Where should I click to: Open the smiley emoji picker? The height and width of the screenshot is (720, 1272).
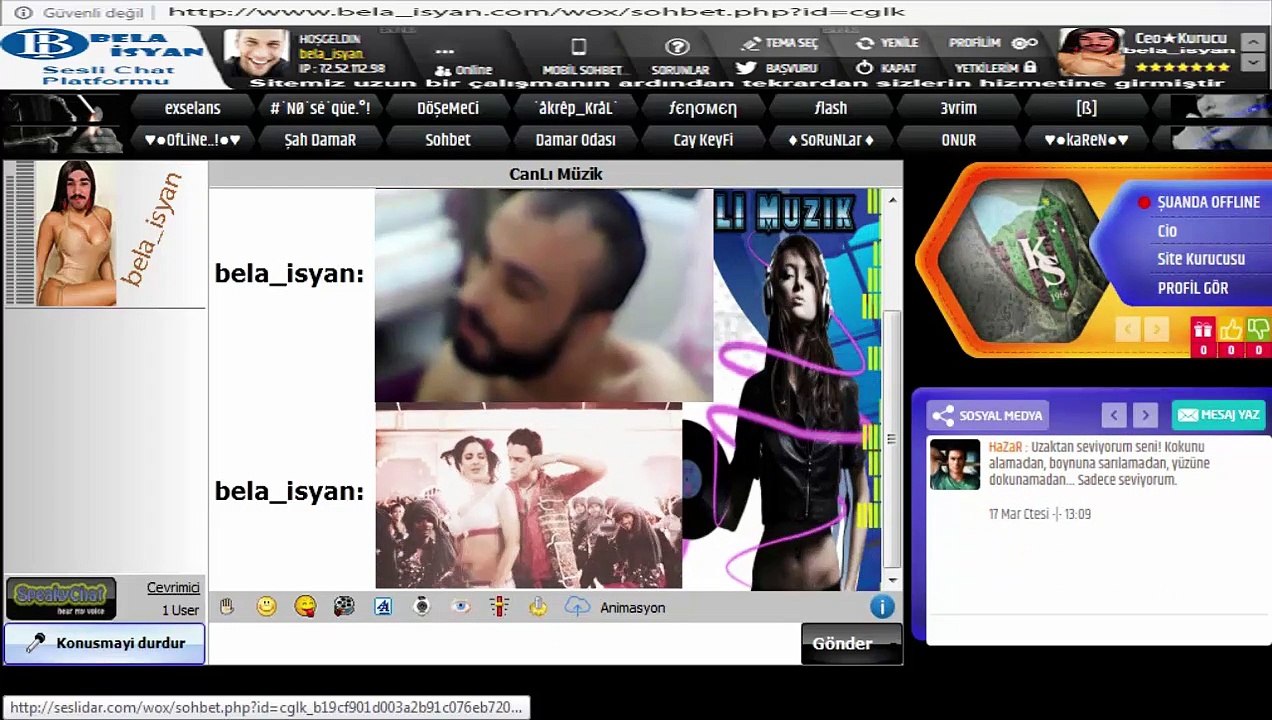tap(266, 606)
